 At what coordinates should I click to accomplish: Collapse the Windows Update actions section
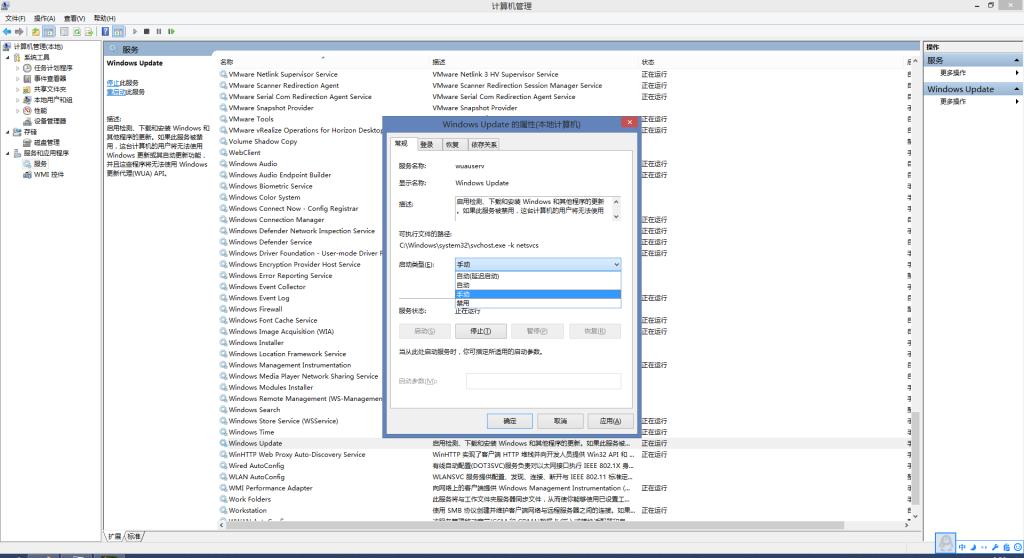pyautogui.click(x=1017, y=89)
